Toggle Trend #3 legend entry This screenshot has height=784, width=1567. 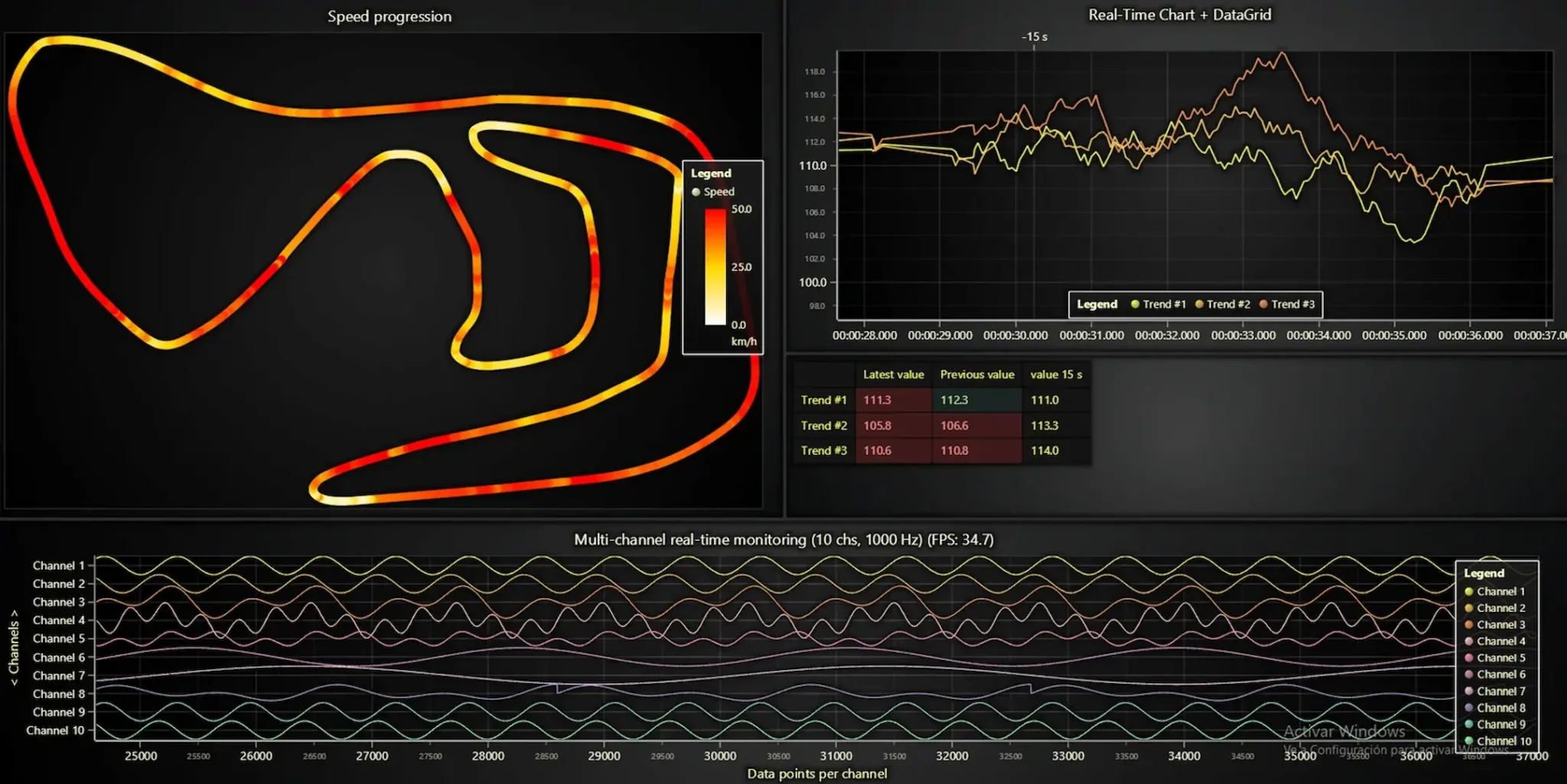(1287, 304)
